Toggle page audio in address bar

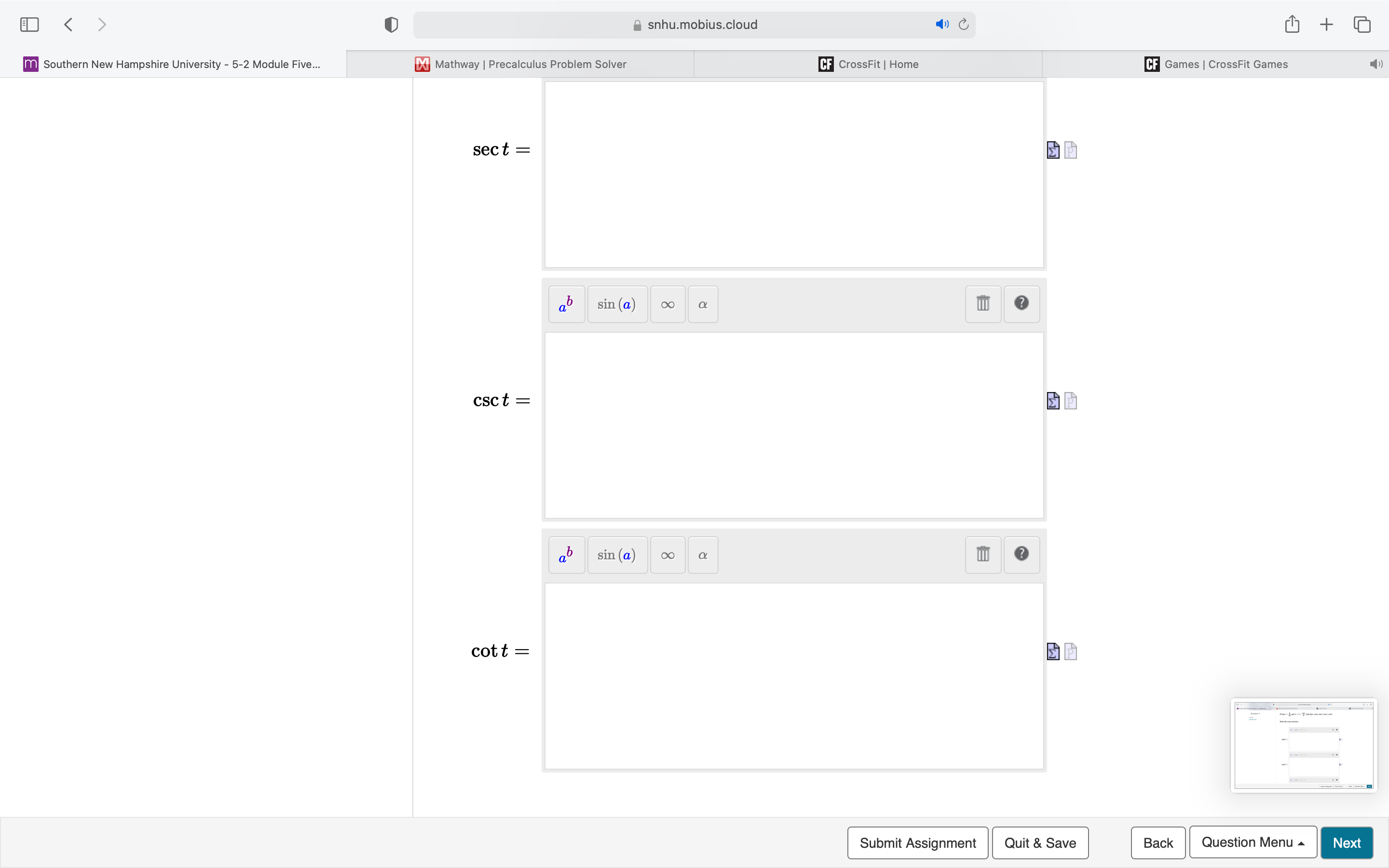(941, 25)
